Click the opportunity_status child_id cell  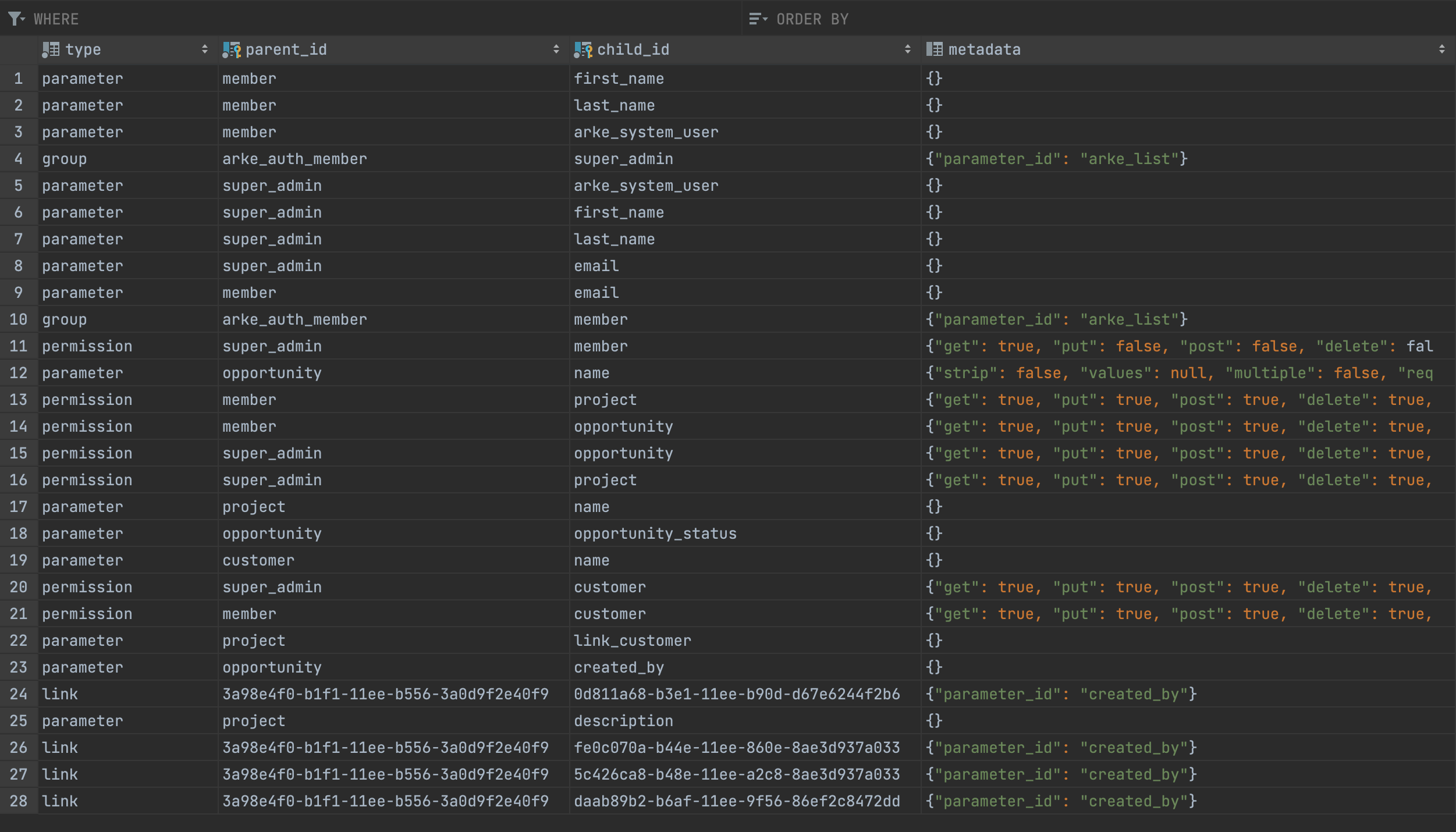point(655,534)
